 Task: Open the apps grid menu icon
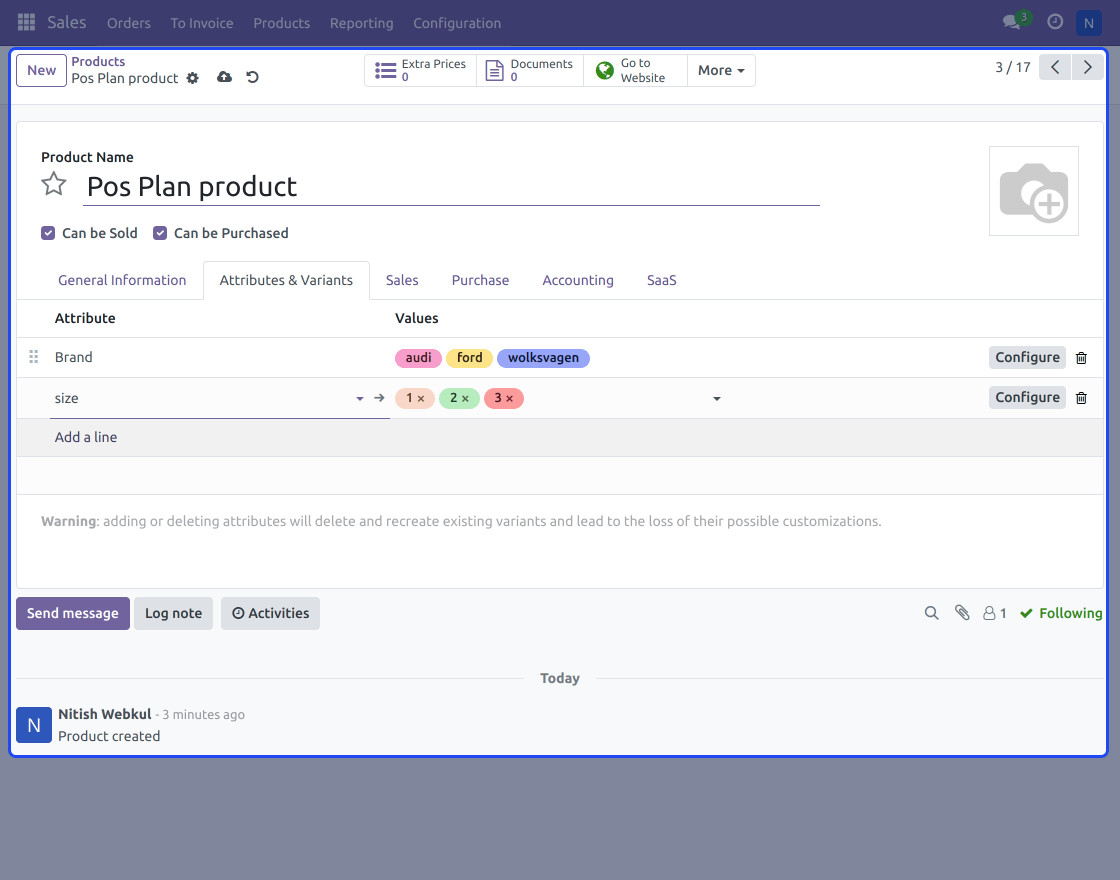coord(26,23)
